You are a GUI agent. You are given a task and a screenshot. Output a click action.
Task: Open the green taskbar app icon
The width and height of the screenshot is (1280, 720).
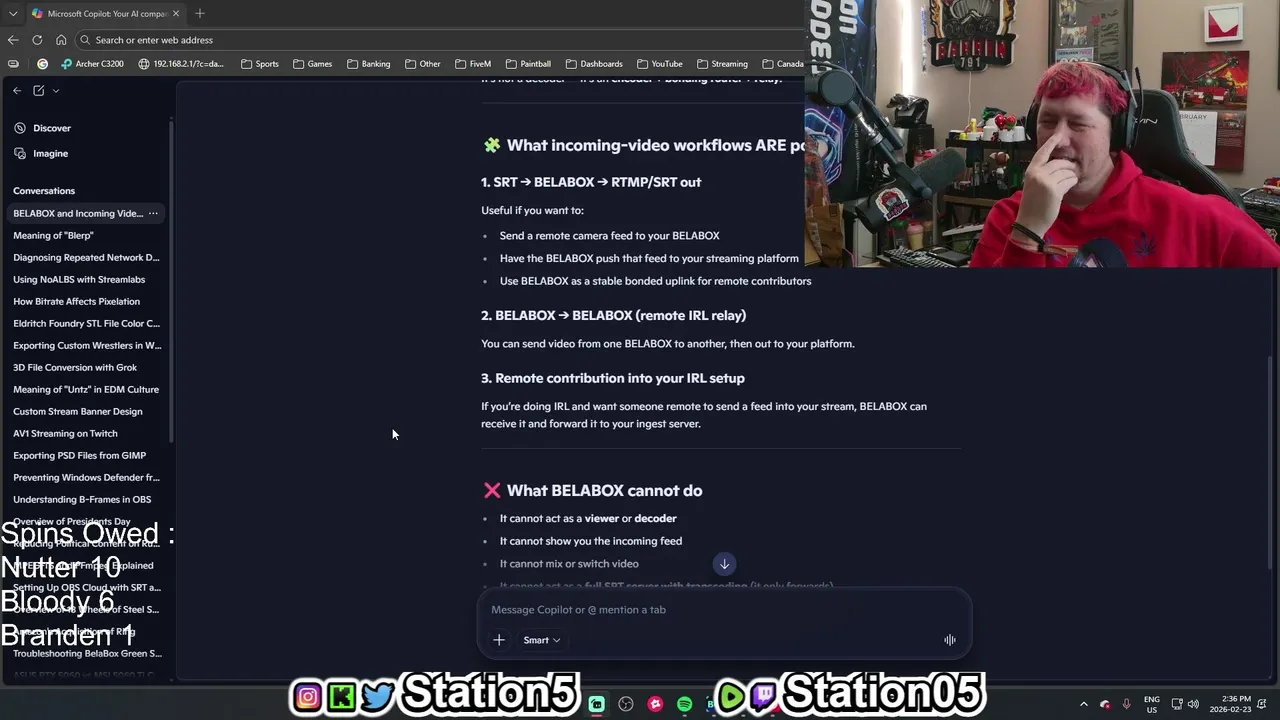pyautogui.click(x=596, y=704)
